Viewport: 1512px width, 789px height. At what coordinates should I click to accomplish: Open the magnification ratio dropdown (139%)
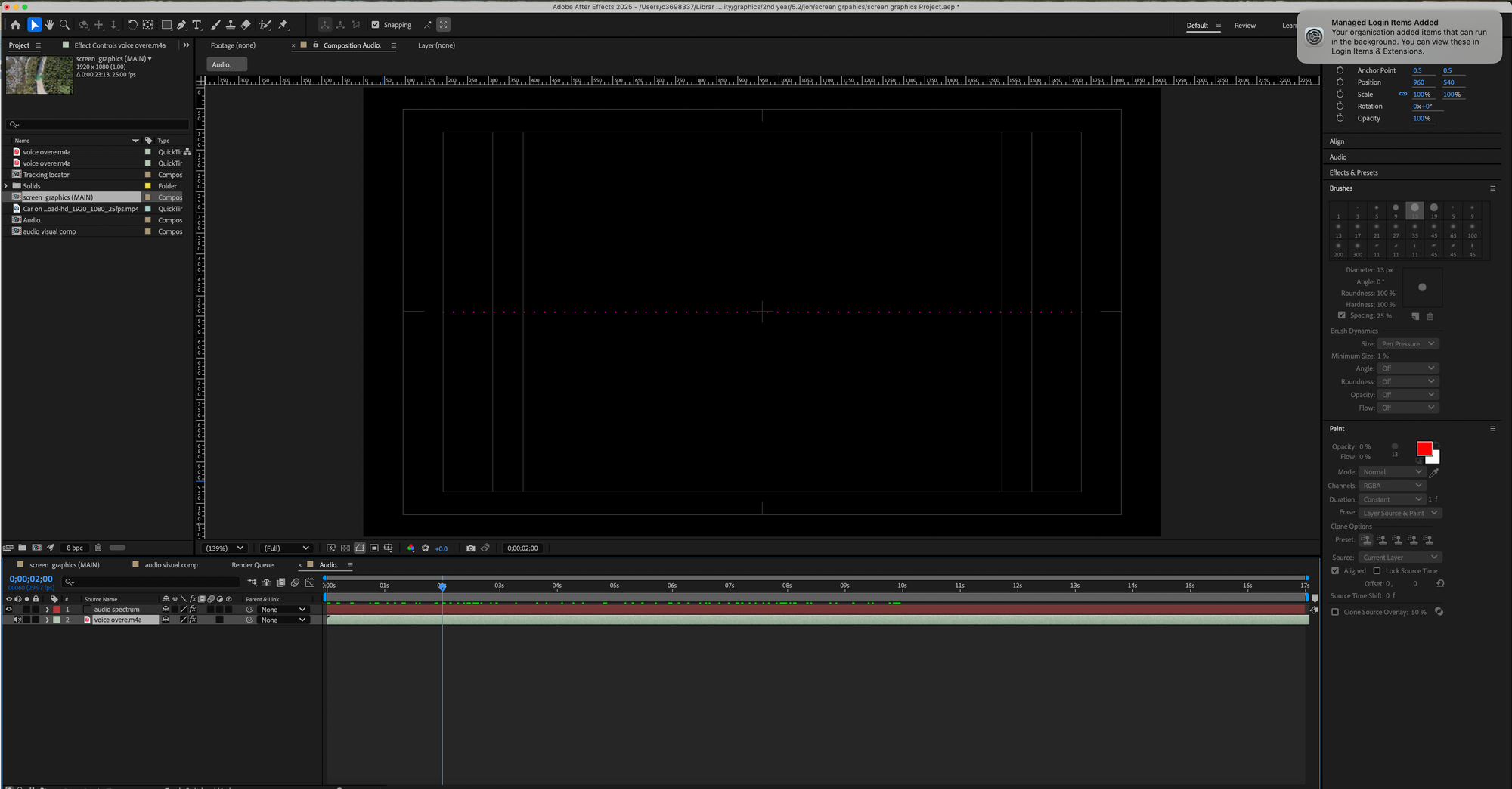coord(225,548)
